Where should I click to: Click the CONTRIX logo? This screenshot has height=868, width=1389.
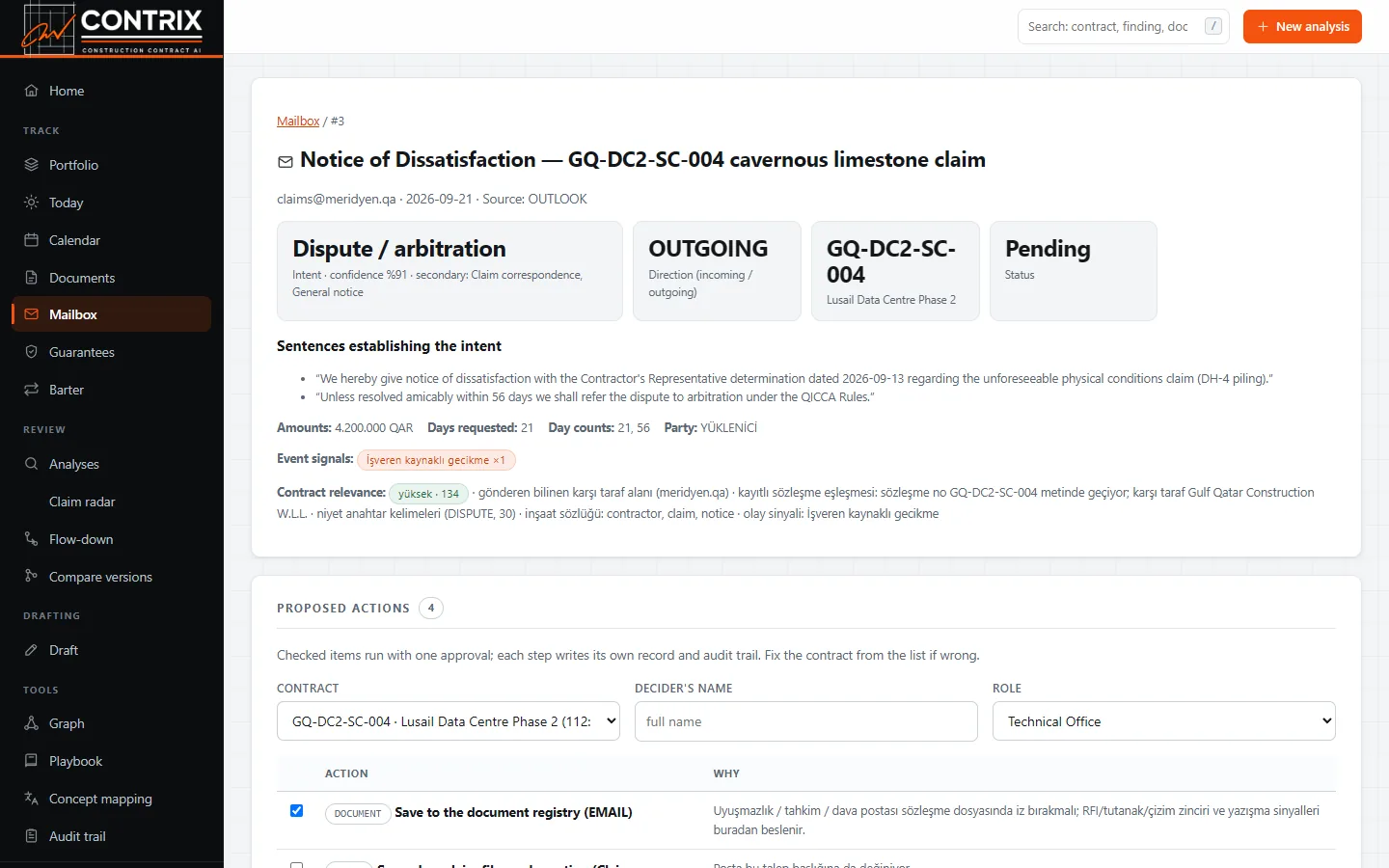(112, 28)
